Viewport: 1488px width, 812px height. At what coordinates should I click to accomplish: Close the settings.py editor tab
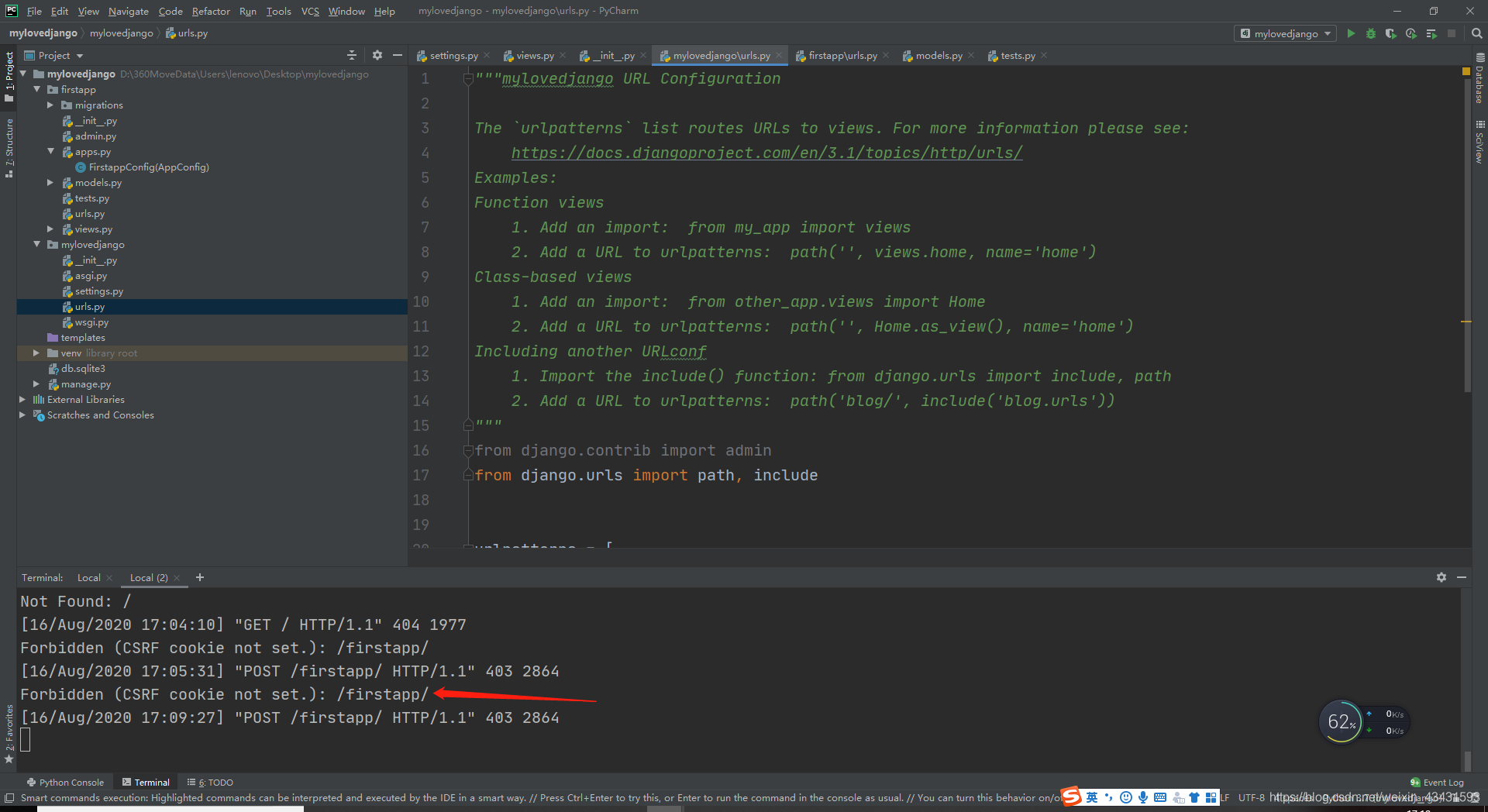pos(487,55)
